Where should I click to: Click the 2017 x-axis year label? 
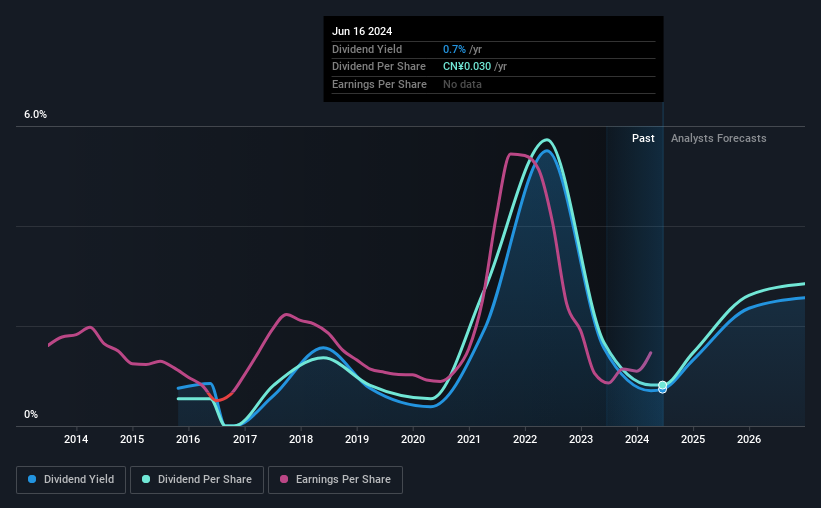pyautogui.click(x=245, y=439)
